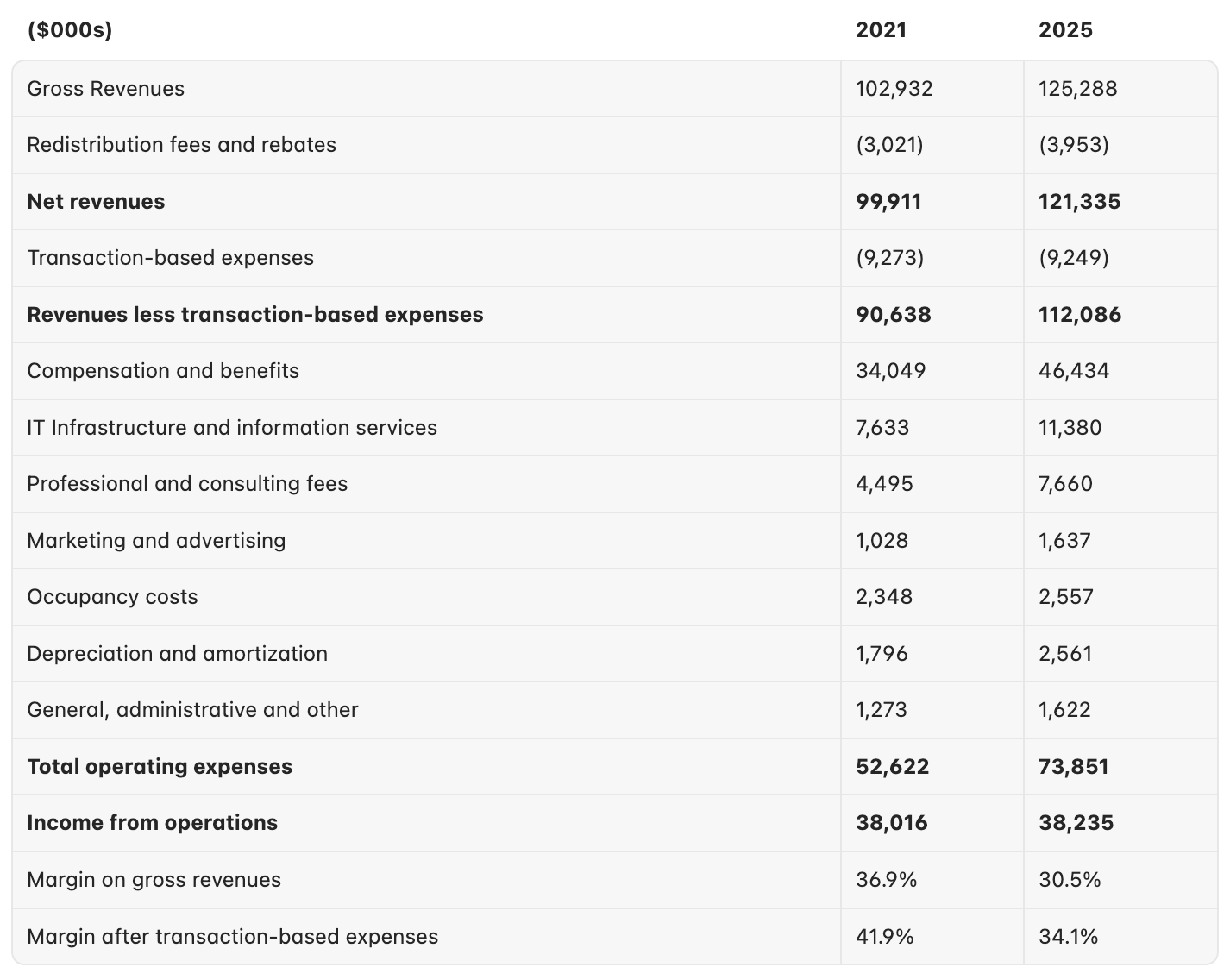Select the ($000s) header label
Screen dimensions: 1230x980
(x=70, y=30)
